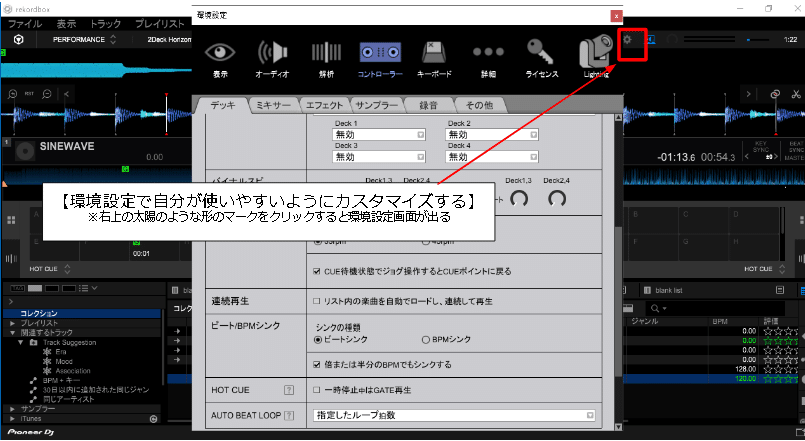The height and width of the screenshot is (441, 805).
Task: Switch to the ミキサー tab
Action: click(x=273, y=105)
